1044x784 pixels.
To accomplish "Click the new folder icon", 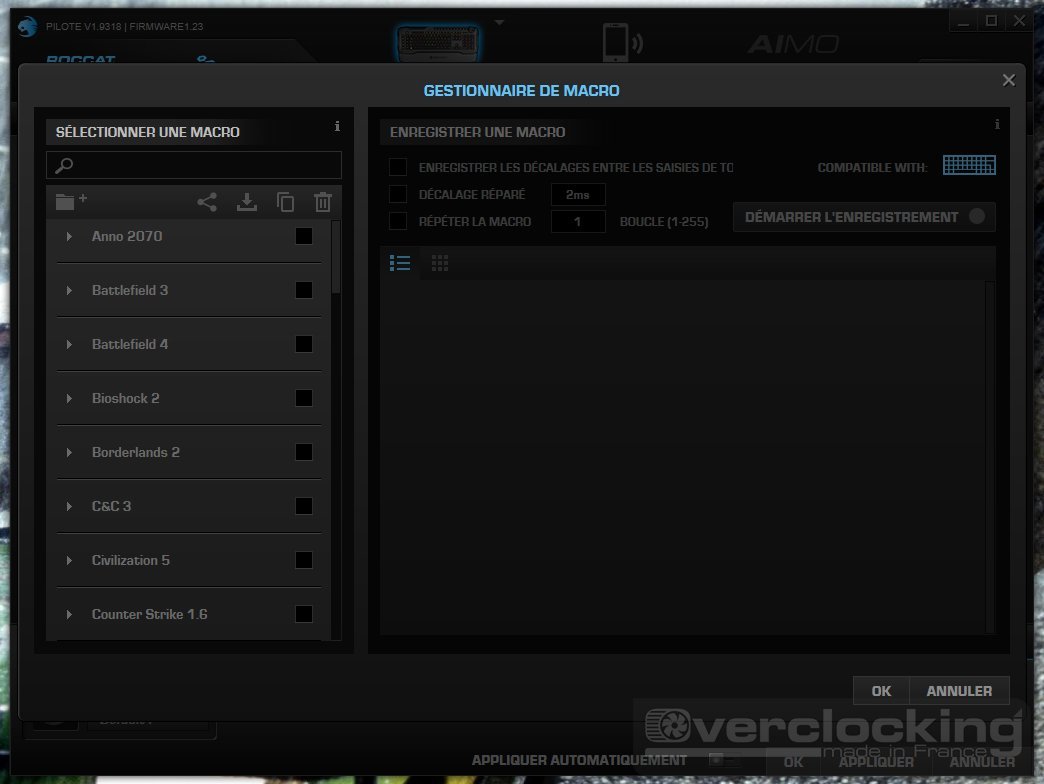I will point(70,202).
